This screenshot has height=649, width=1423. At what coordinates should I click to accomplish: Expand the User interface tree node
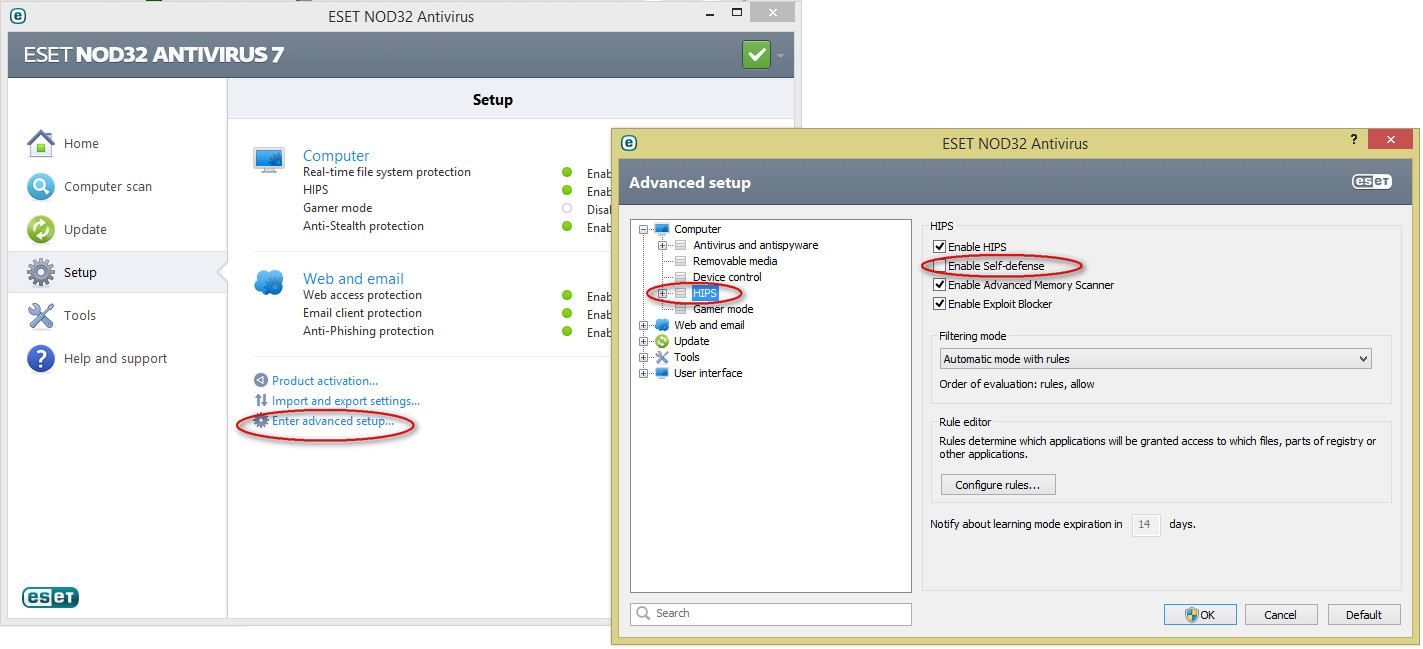[x=644, y=373]
